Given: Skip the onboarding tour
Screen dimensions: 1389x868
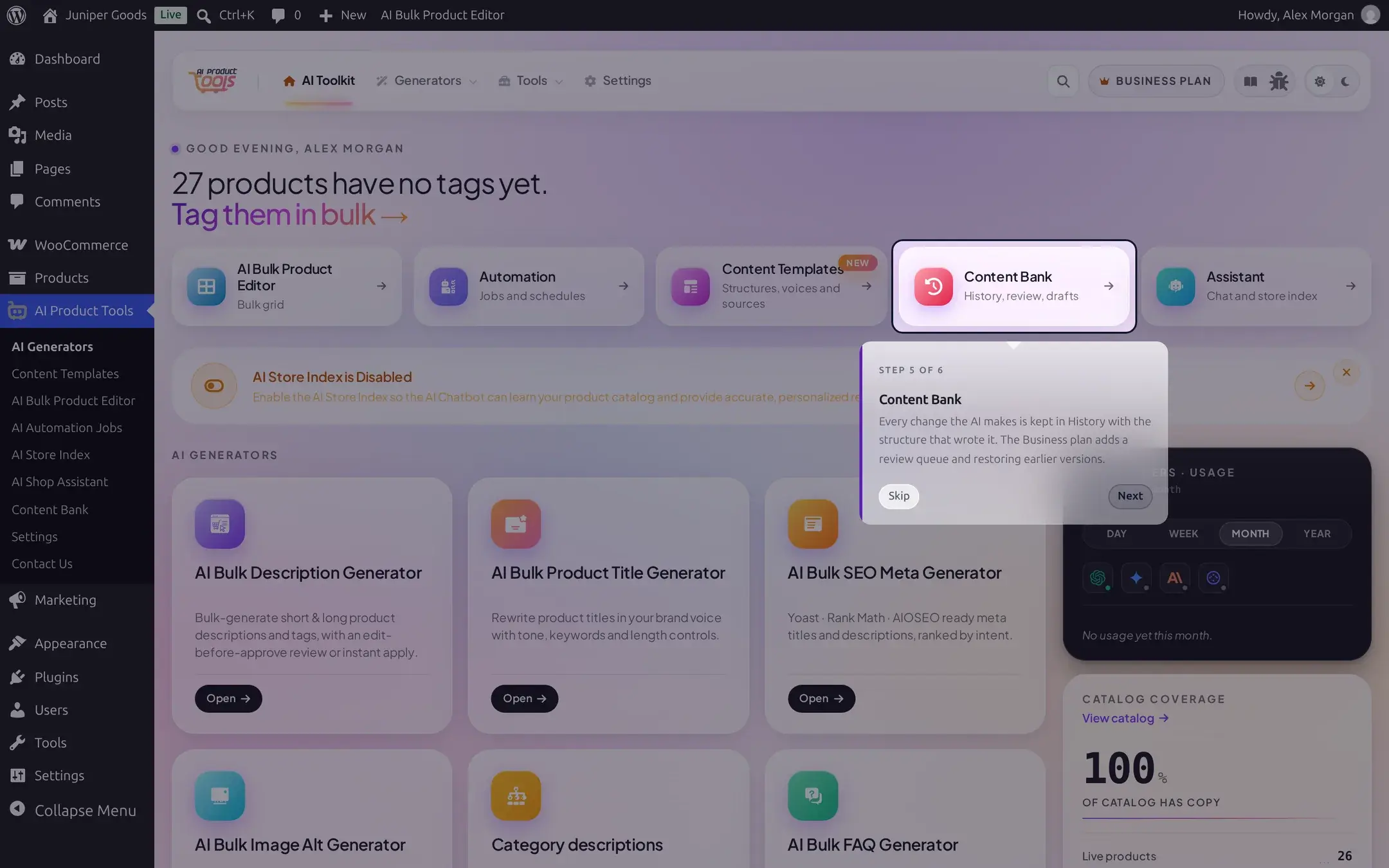Looking at the screenshot, I should 898,496.
